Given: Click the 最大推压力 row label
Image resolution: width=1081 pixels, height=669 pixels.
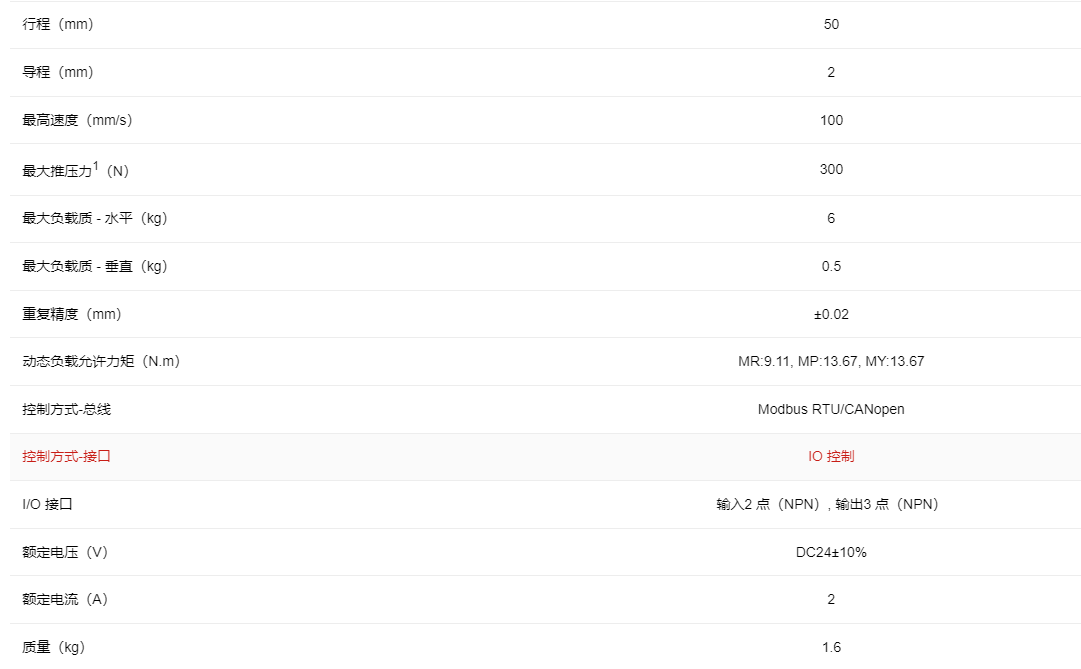Looking at the screenshot, I should pos(75,170).
